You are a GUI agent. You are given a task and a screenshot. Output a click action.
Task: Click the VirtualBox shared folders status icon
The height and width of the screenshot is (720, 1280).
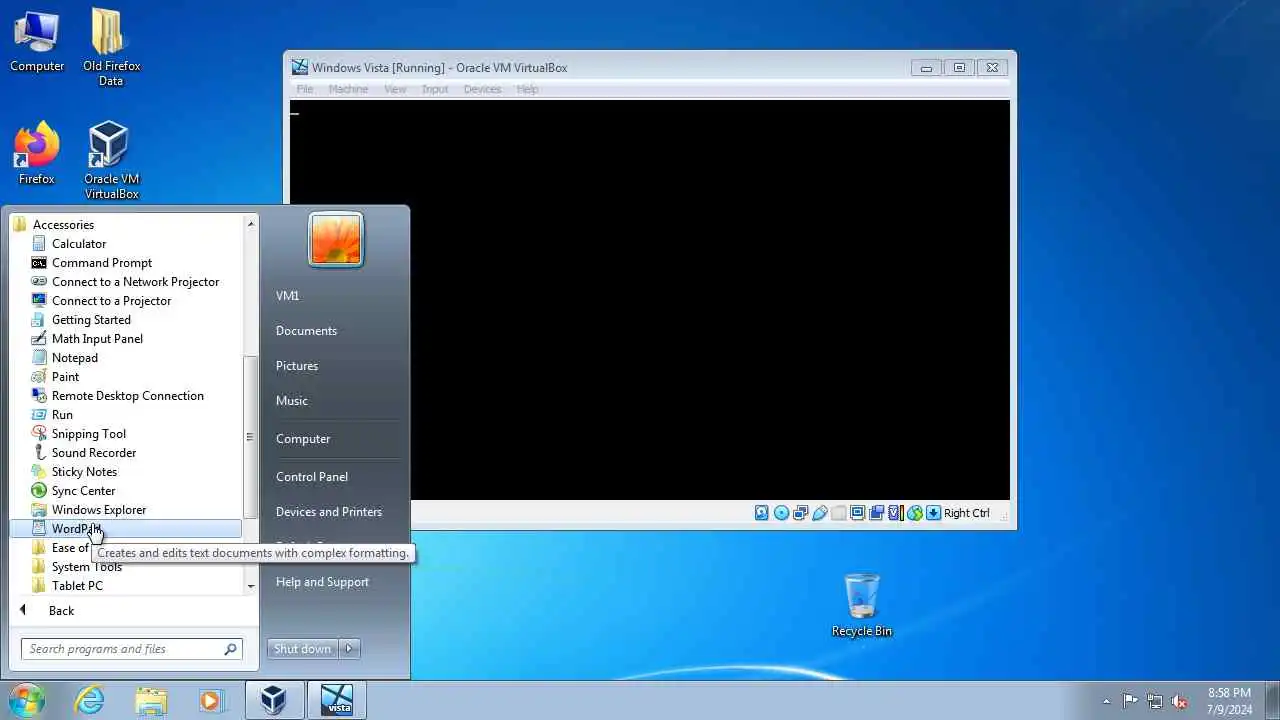pos(839,513)
